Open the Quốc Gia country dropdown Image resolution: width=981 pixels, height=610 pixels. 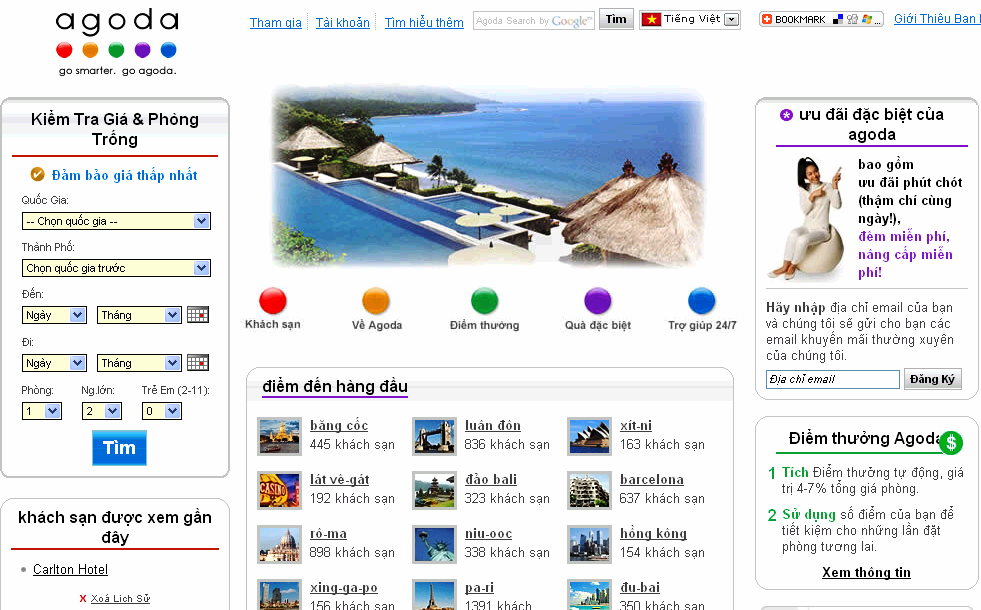coord(116,221)
